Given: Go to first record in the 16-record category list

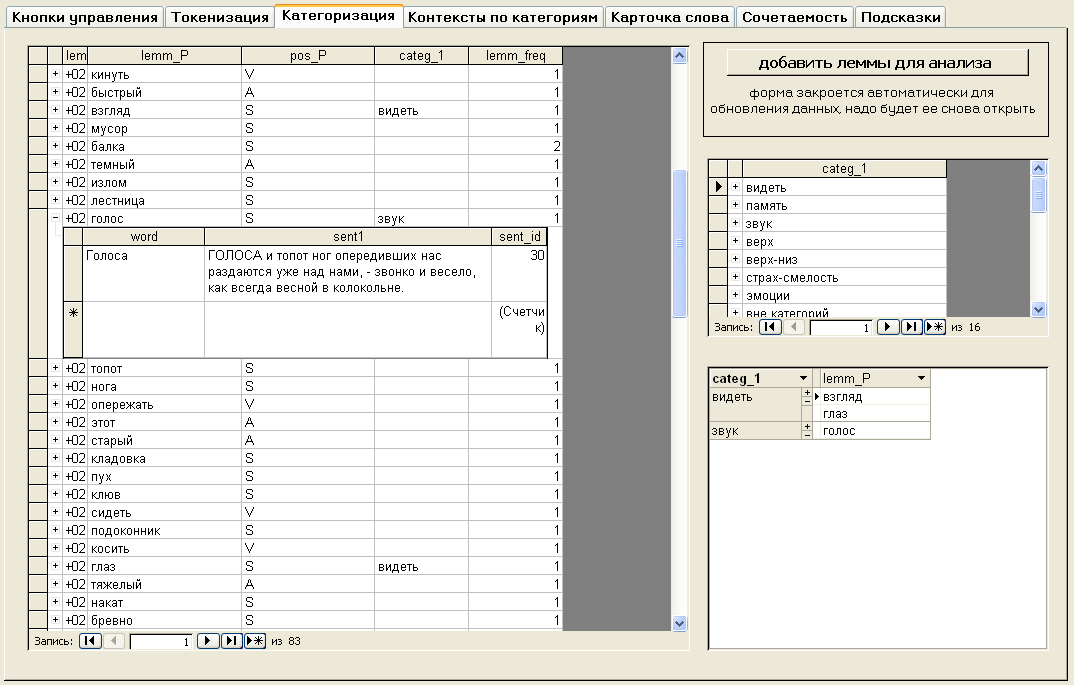Looking at the screenshot, I should [x=770, y=327].
